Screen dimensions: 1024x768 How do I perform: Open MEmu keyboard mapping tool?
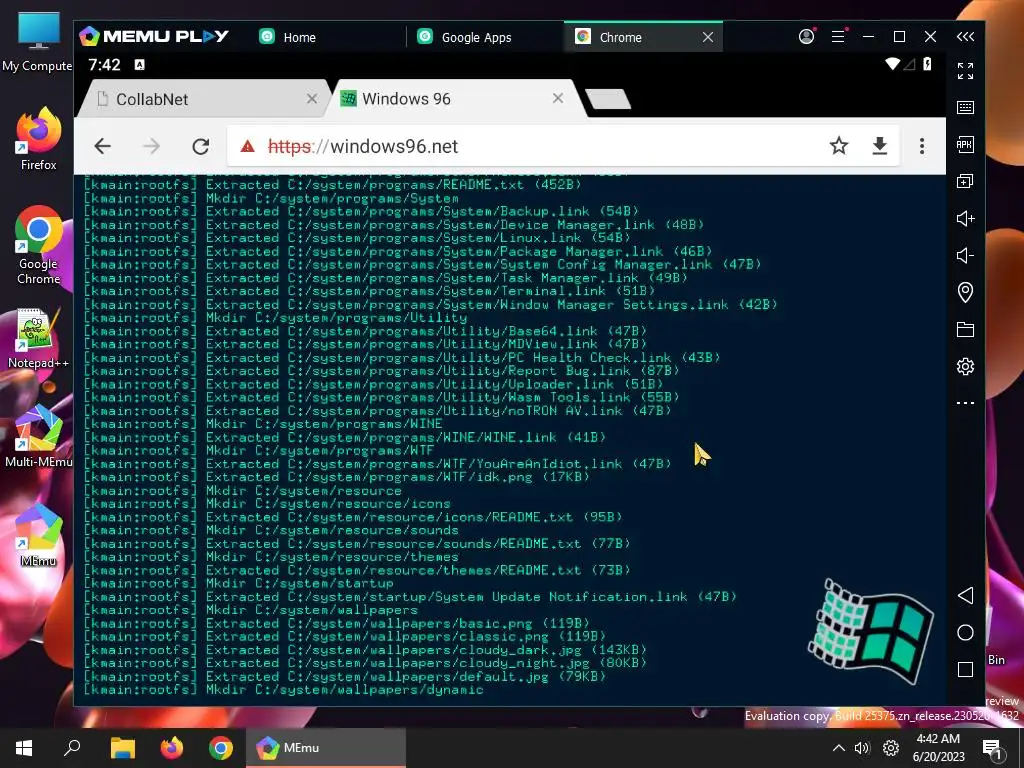[x=965, y=107]
